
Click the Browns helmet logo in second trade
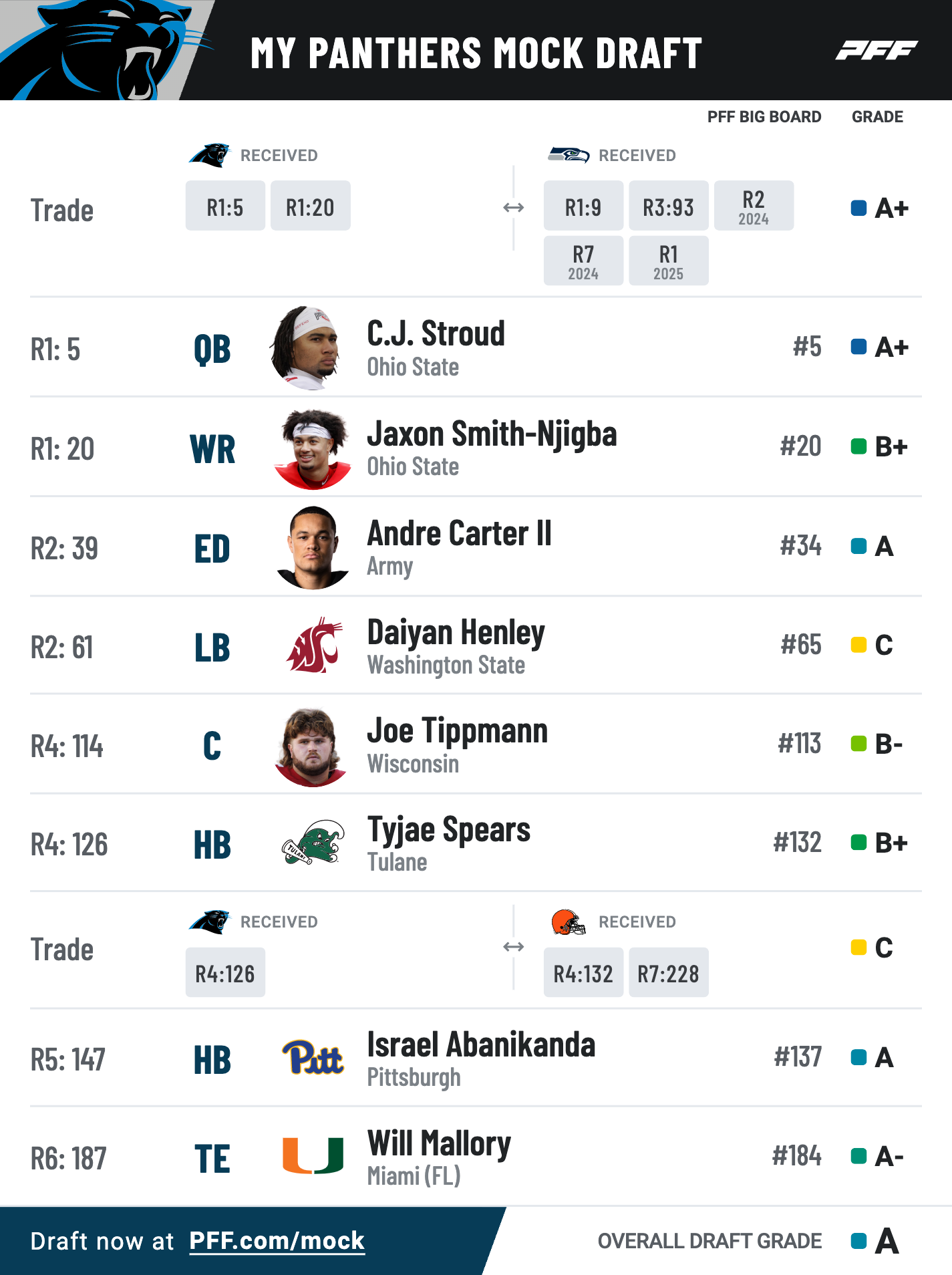569,922
